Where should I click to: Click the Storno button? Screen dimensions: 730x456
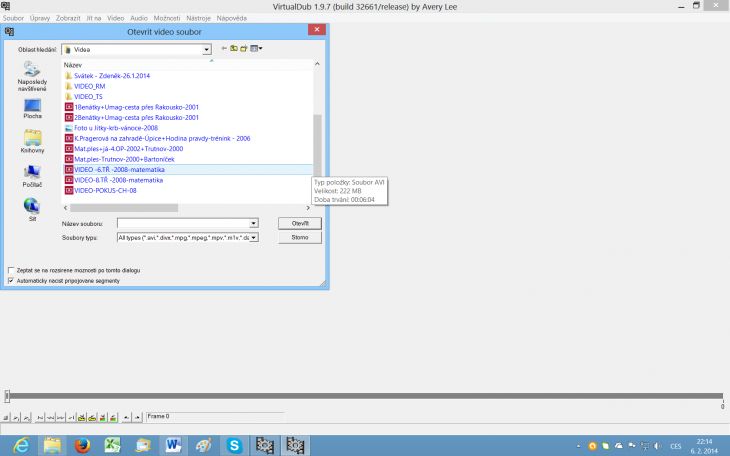tap(300, 238)
